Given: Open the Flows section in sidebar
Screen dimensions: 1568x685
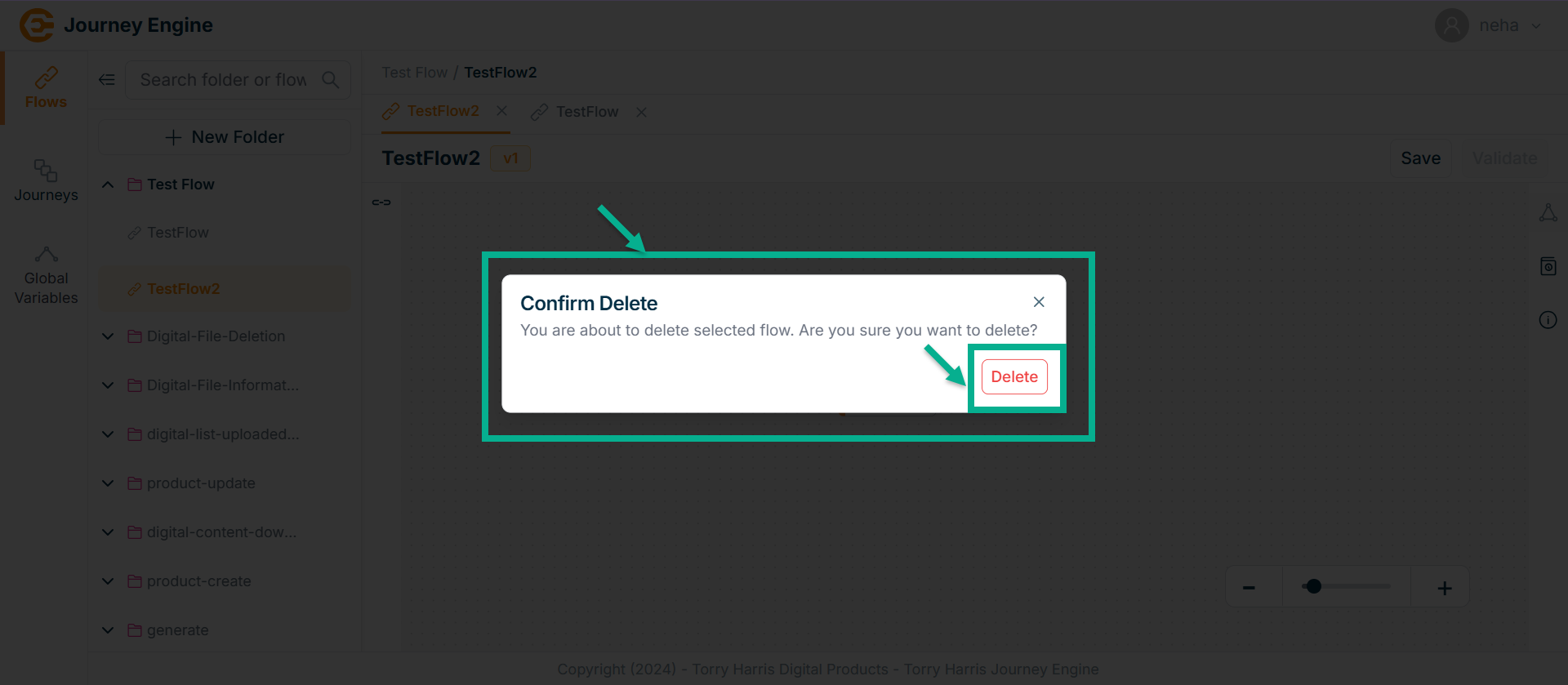Looking at the screenshot, I should [46, 88].
